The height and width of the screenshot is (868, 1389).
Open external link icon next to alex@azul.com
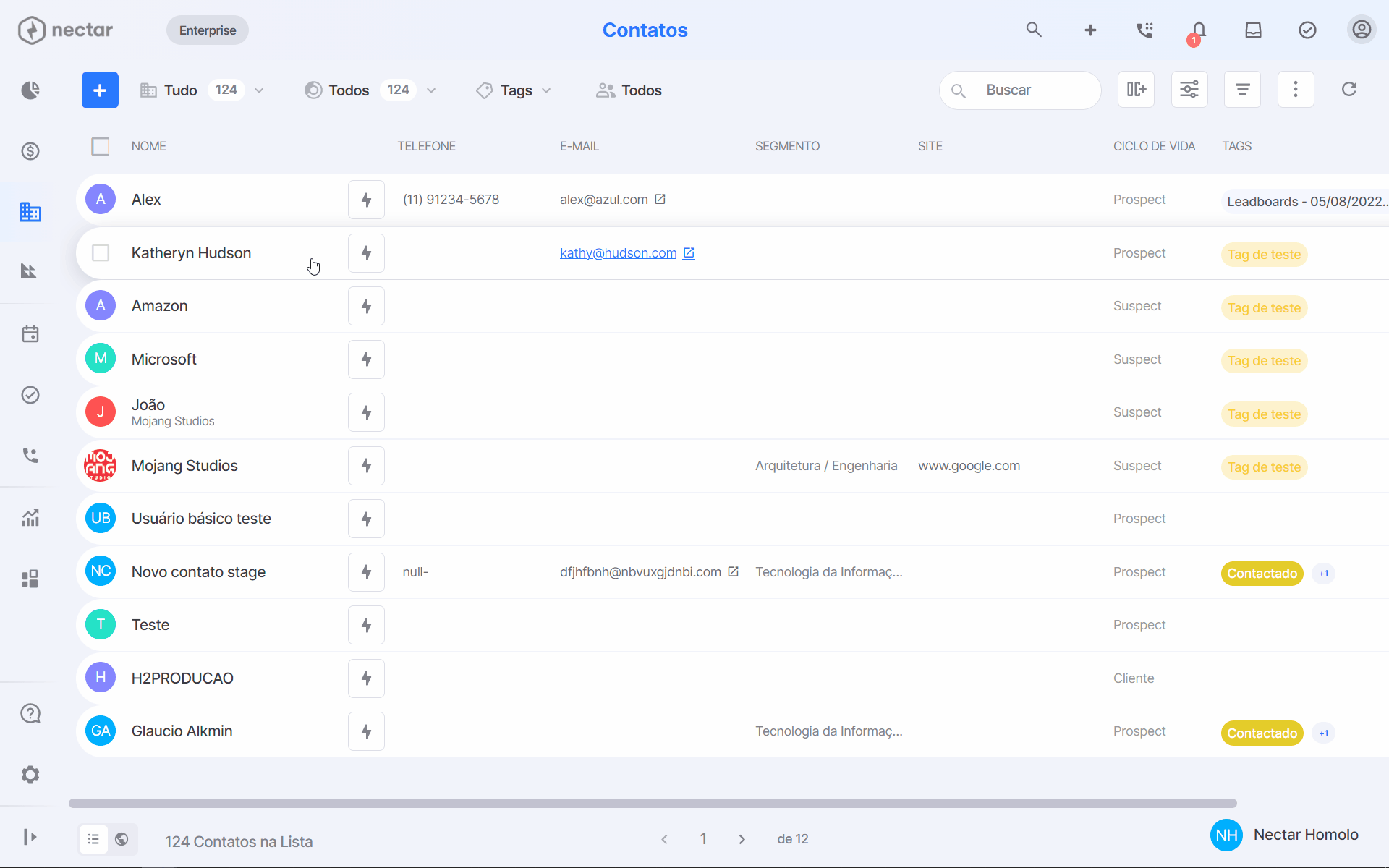point(660,199)
